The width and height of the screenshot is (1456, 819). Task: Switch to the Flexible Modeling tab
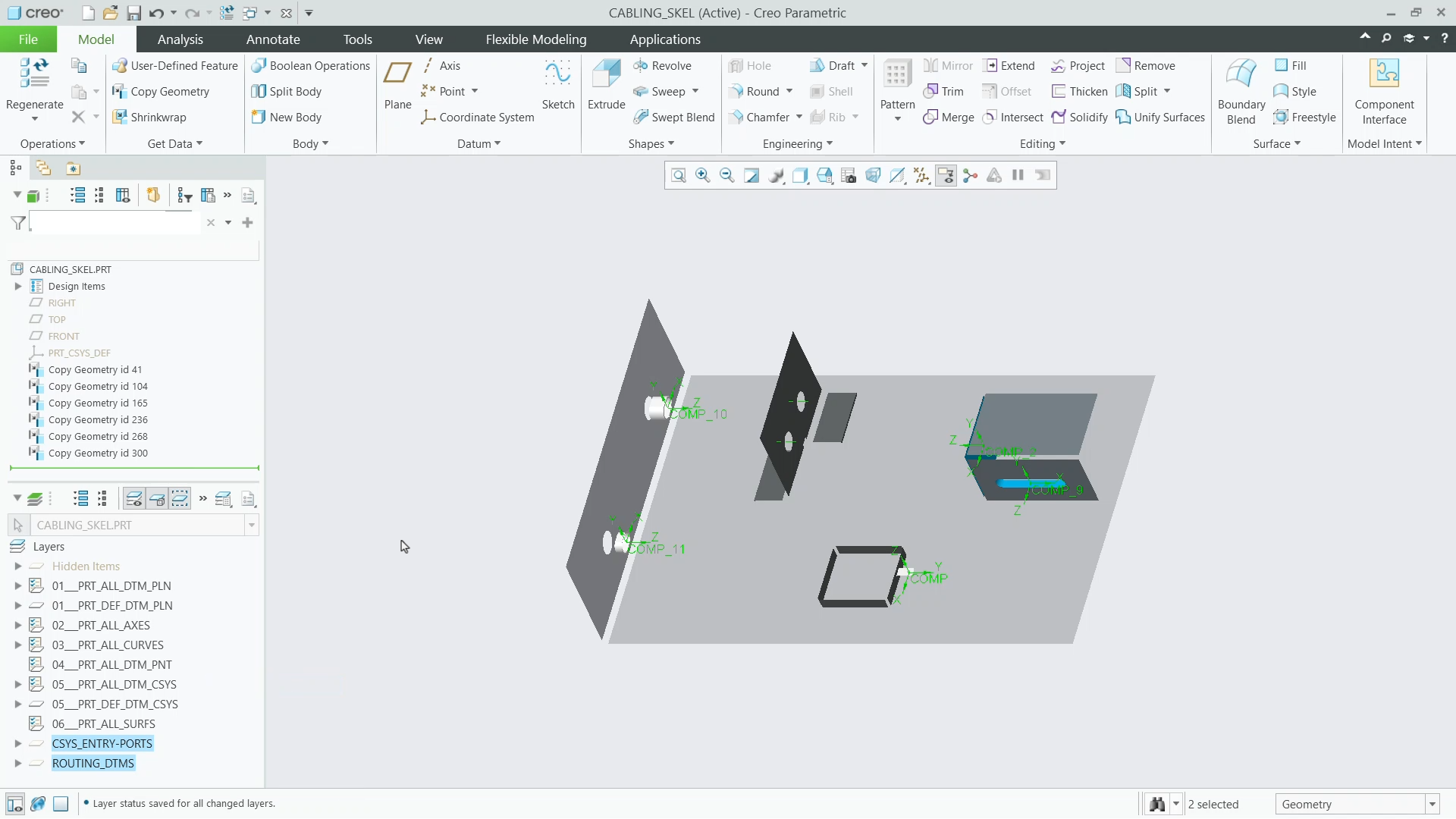(x=536, y=39)
